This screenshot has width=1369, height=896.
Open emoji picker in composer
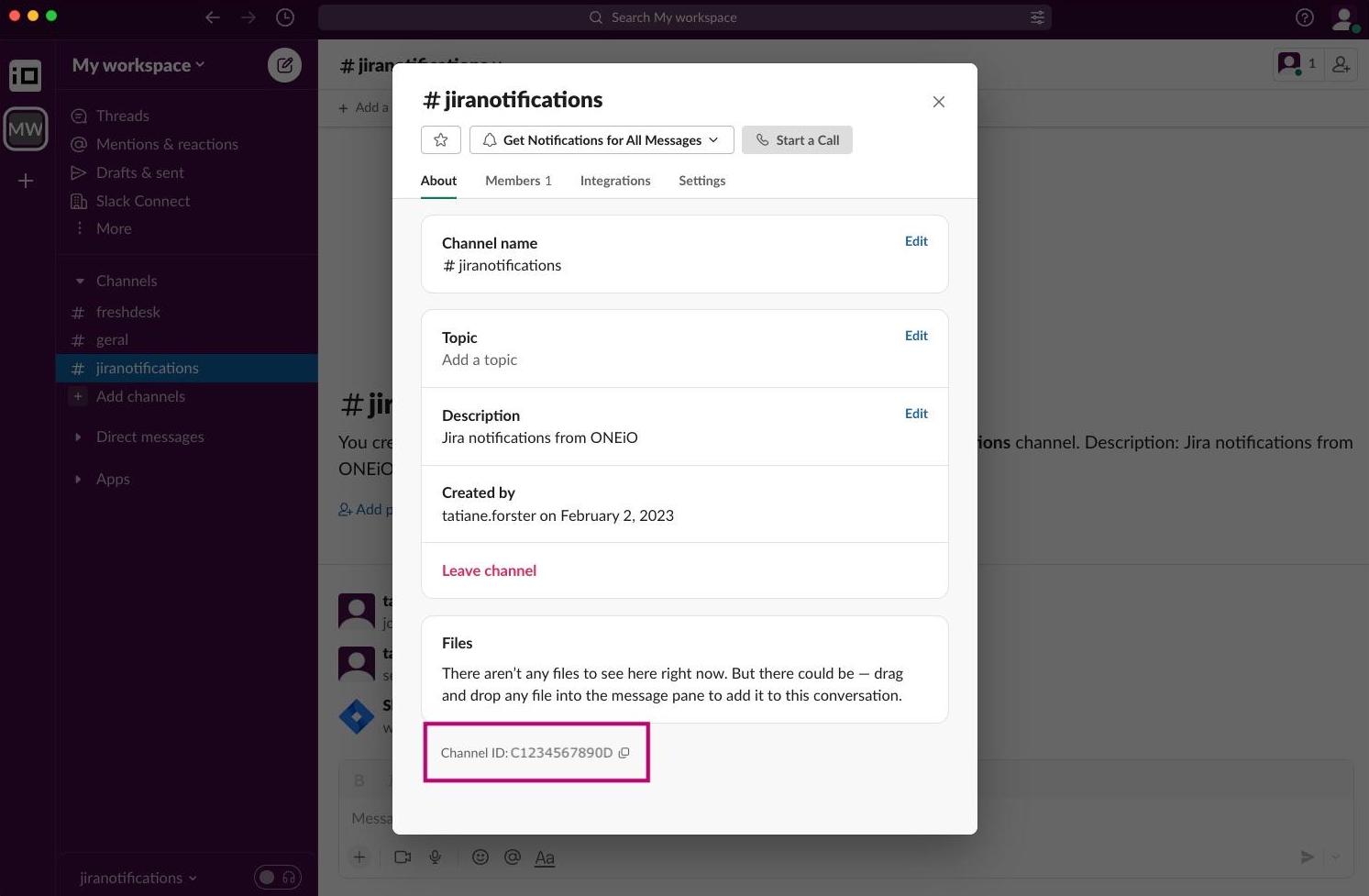[480, 857]
